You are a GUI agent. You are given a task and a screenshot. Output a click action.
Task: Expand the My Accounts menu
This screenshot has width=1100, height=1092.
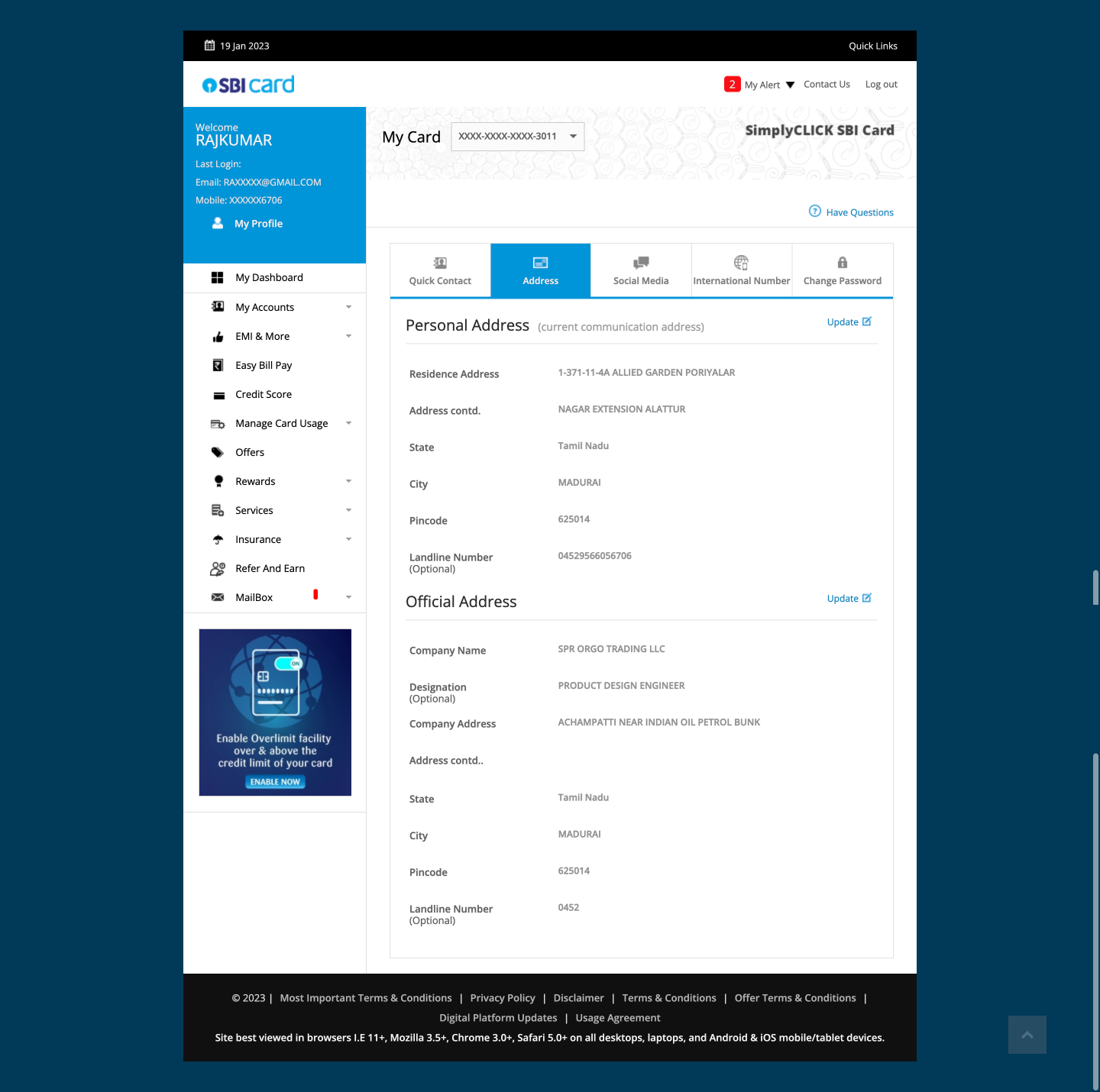348,307
